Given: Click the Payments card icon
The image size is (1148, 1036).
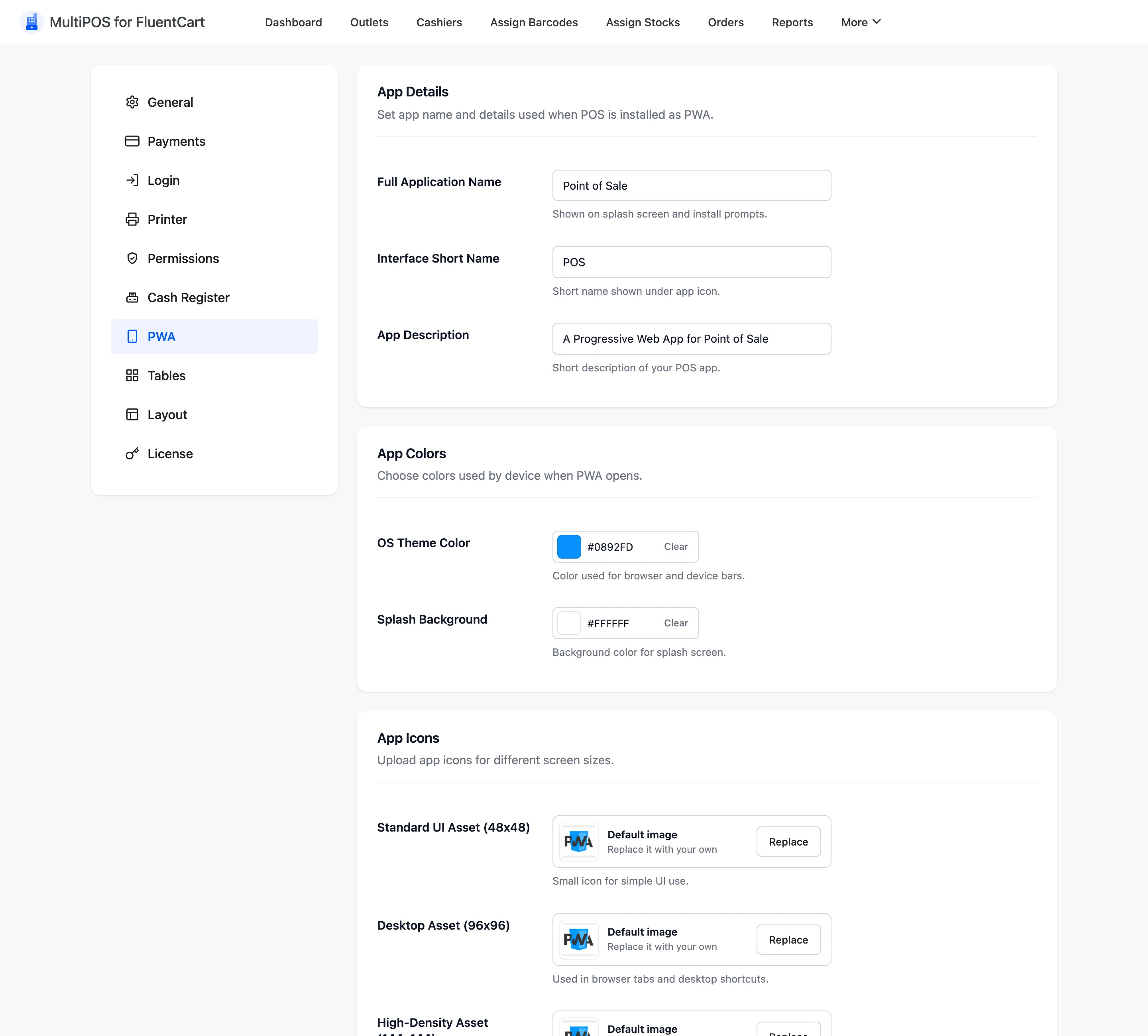Looking at the screenshot, I should tap(132, 141).
